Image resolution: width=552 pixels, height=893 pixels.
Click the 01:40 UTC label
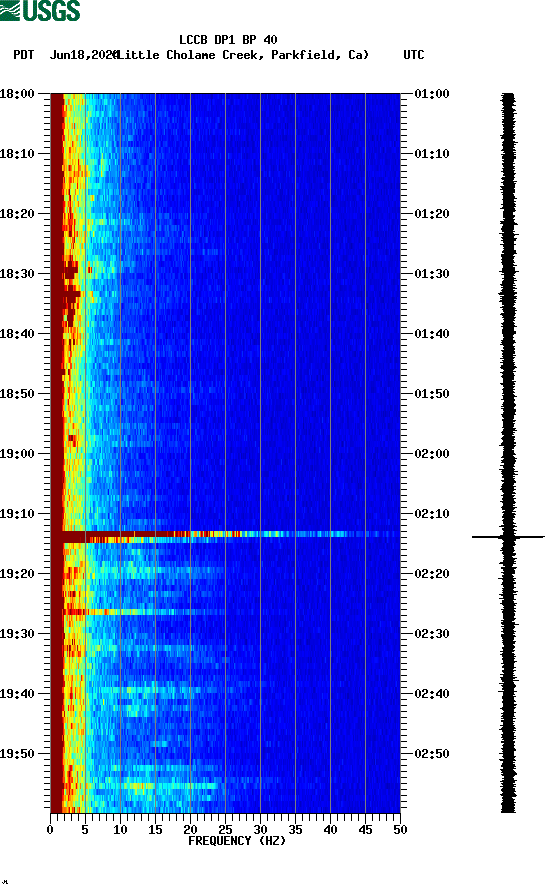[x=432, y=334]
